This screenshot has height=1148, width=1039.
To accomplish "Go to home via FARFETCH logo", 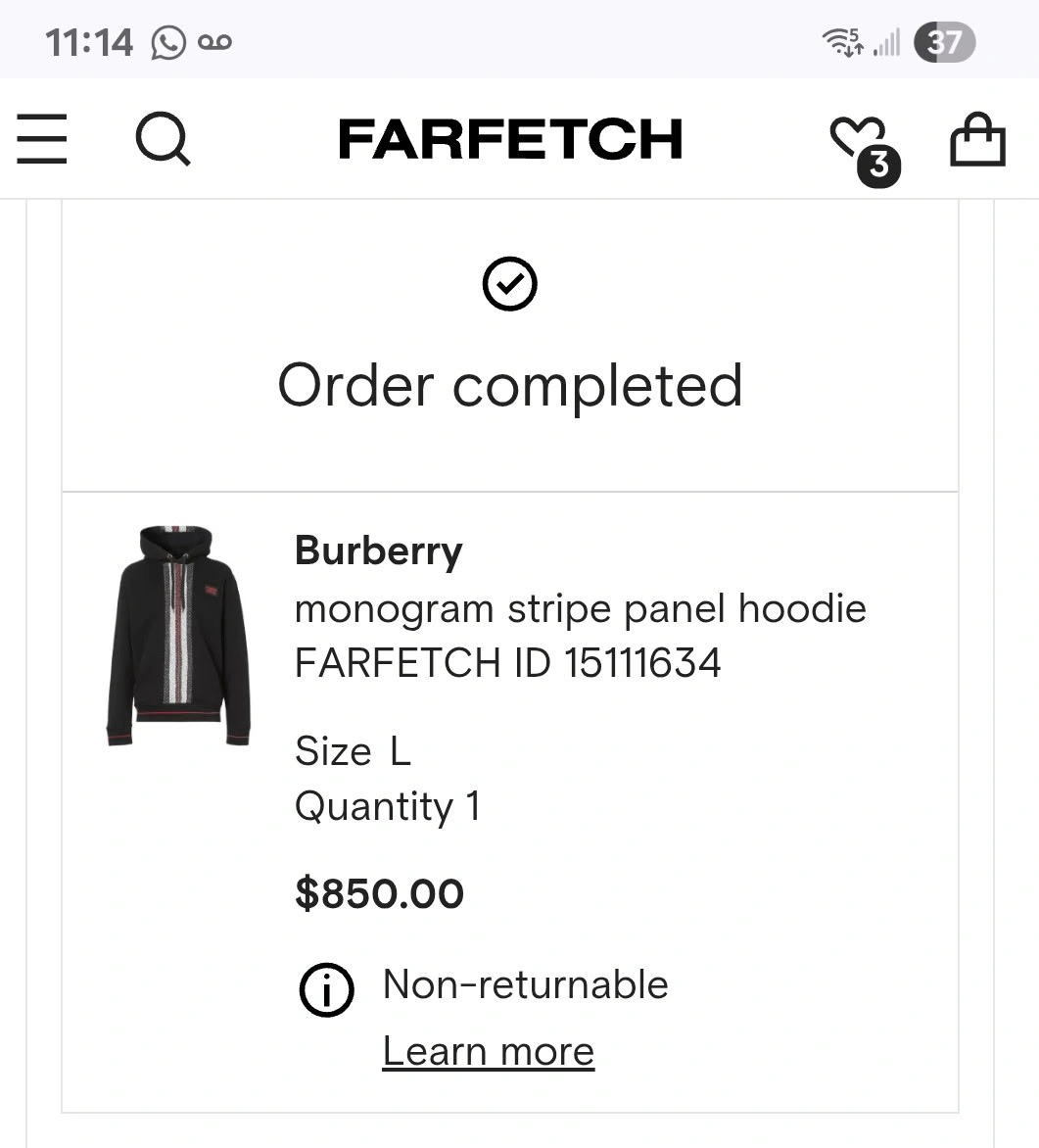I will [510, 138].
